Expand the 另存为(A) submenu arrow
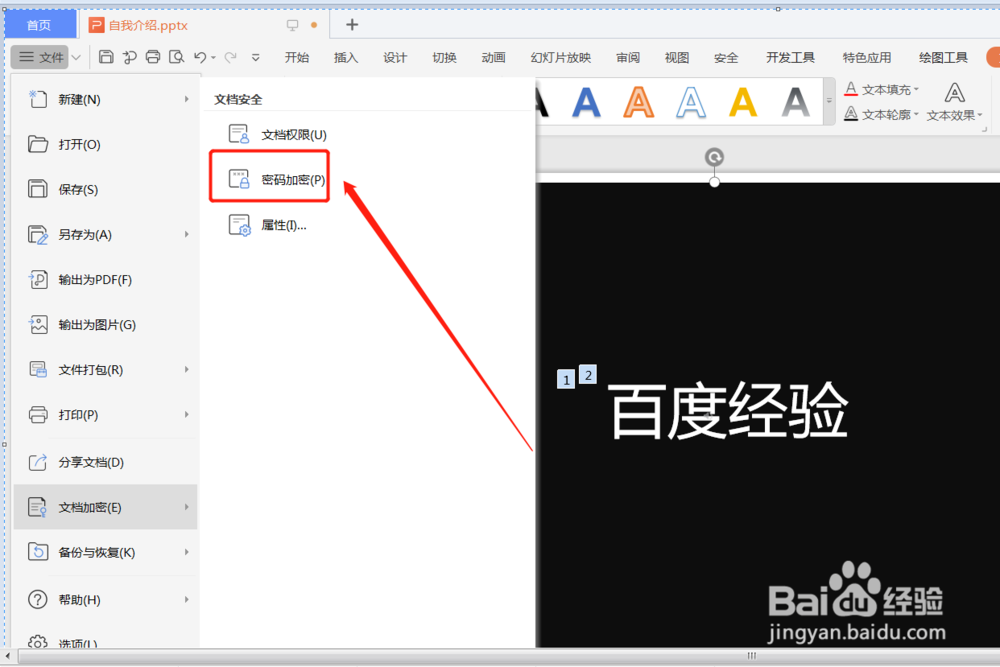 point(187,235)
